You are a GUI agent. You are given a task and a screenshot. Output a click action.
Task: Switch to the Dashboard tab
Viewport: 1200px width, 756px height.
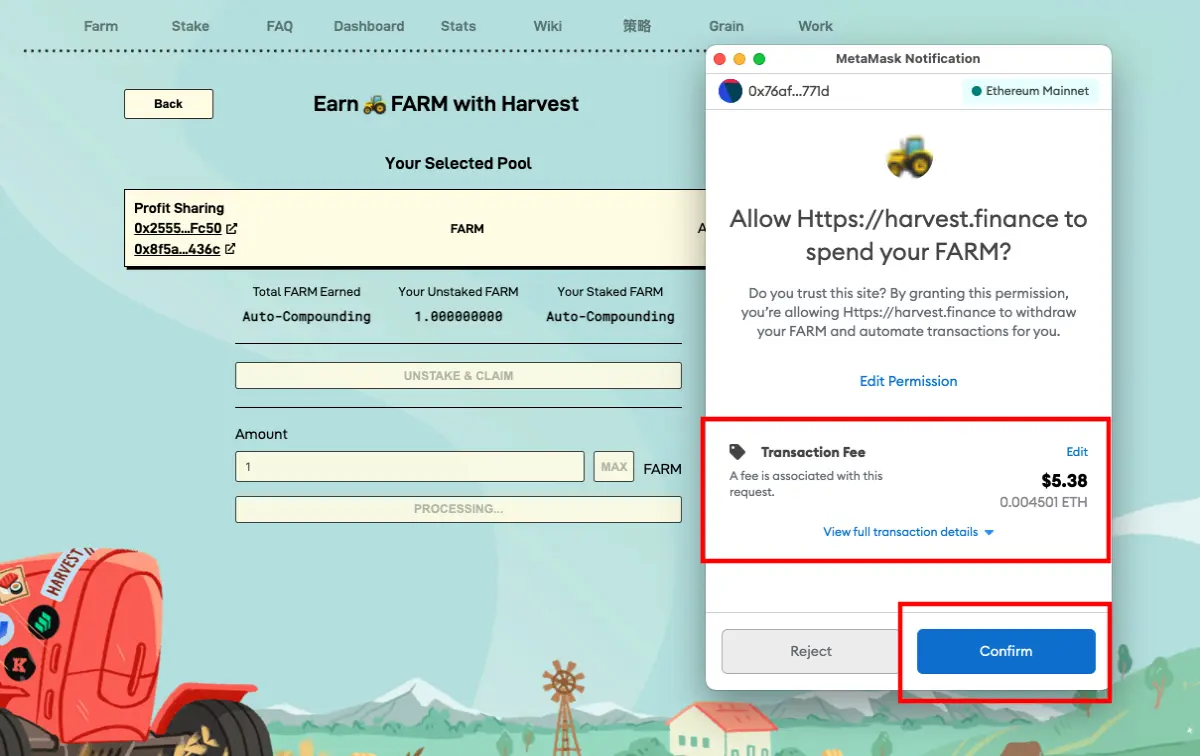[x=369, y=26]
